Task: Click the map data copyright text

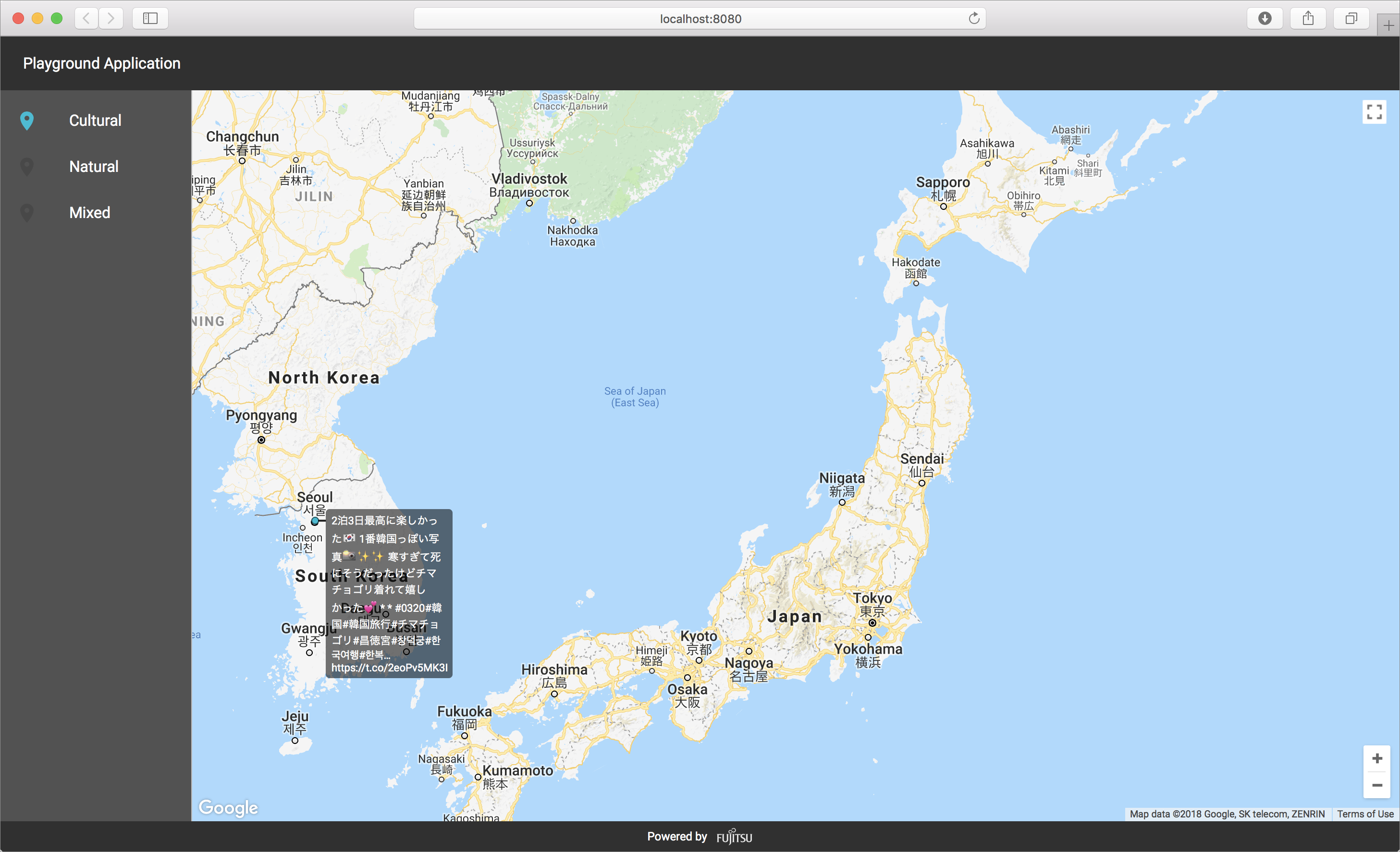Action: coord(1227,814)
